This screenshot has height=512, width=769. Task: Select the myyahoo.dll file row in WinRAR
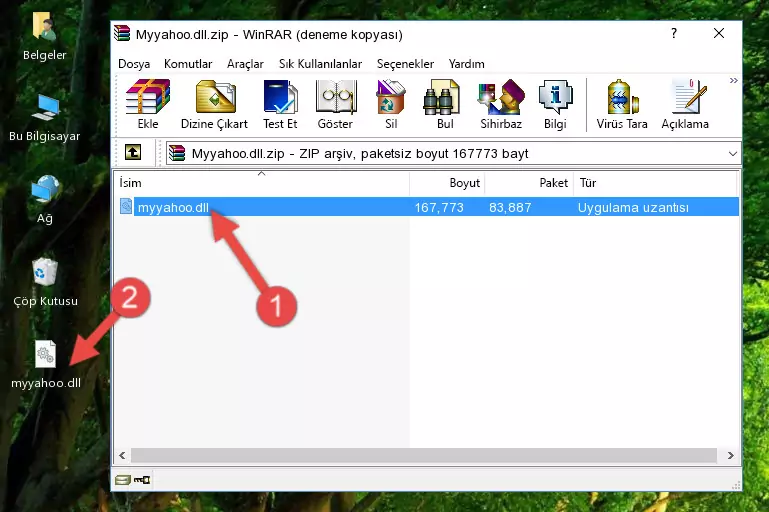(427, 207)
